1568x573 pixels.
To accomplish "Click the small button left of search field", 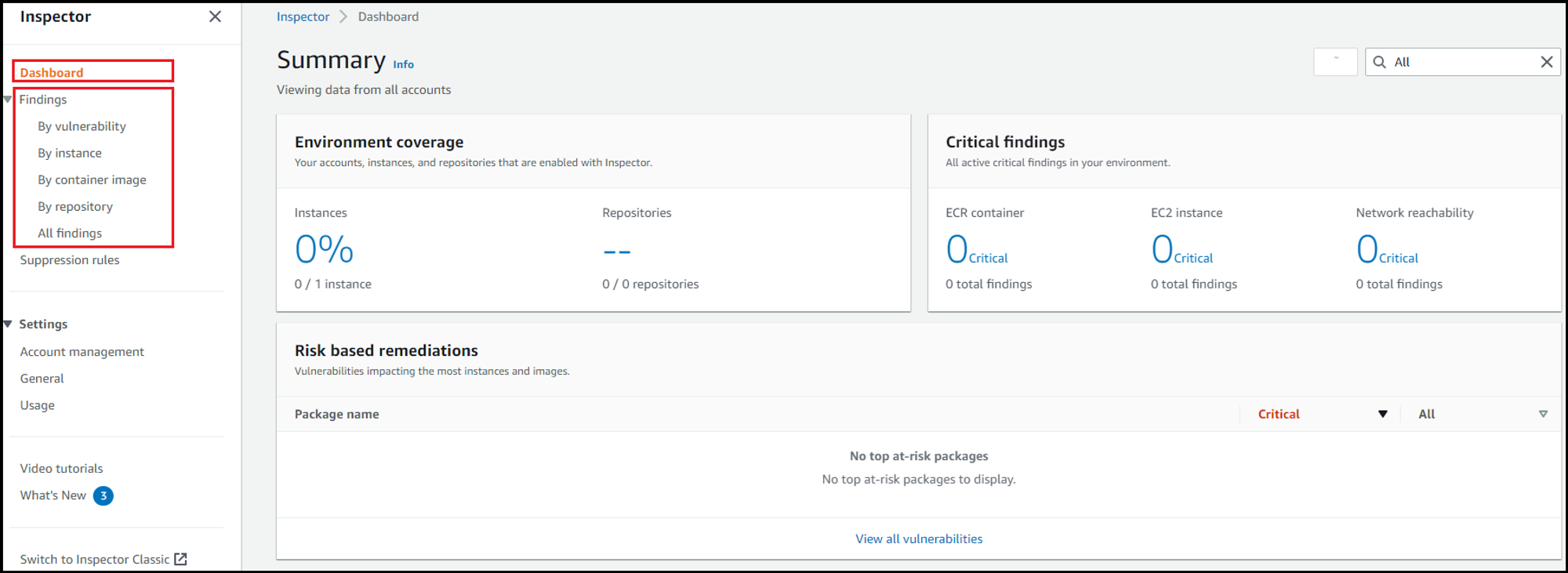I will (1335, 62).
